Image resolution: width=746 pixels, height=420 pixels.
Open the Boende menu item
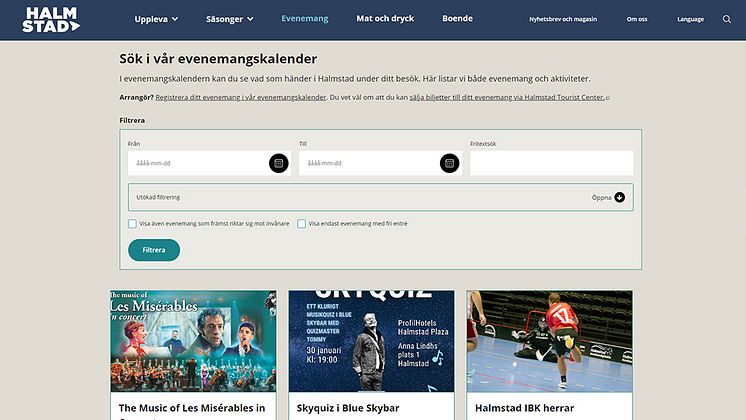tap(457, 19)
